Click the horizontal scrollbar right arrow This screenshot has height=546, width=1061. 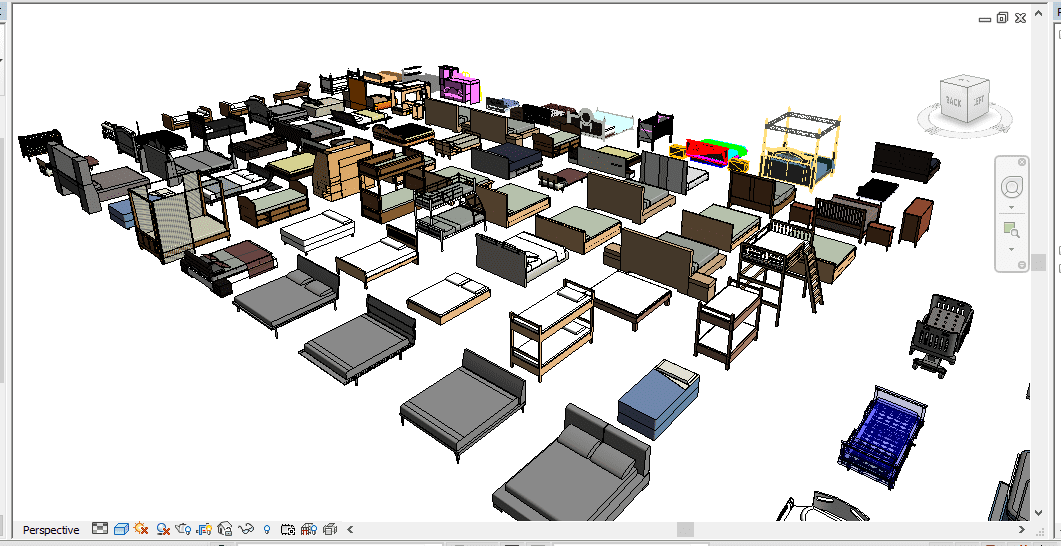[x=1021, y=529]
